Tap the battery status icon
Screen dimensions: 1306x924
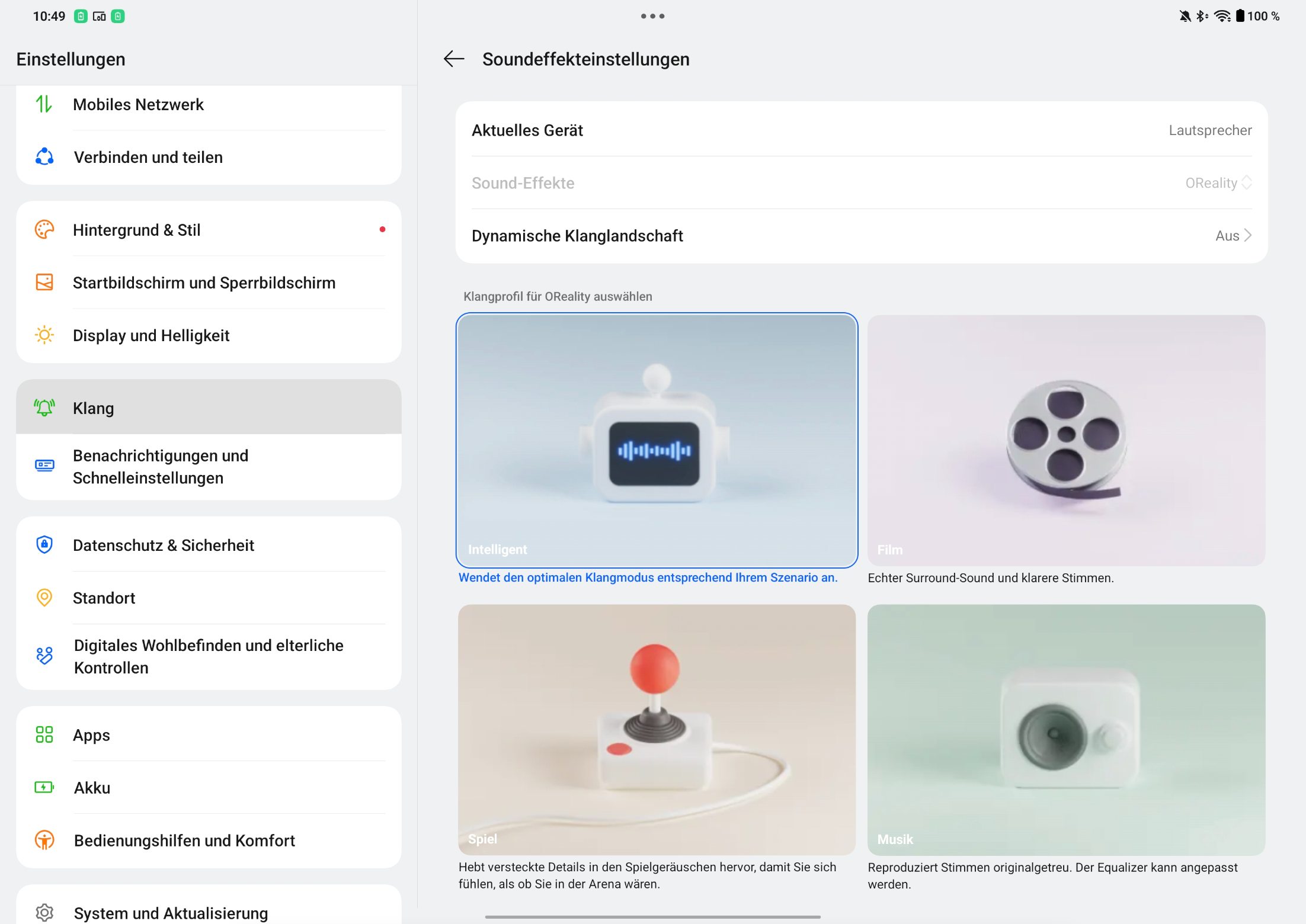pos(1240,16)
